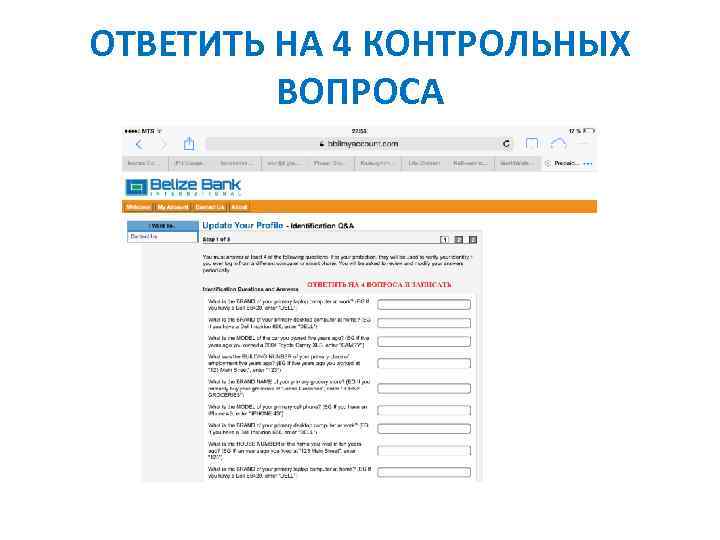720x540 pixels.
Task: Click answer field for grocery store BRAND NAME
Action: [x=424, y=388]
